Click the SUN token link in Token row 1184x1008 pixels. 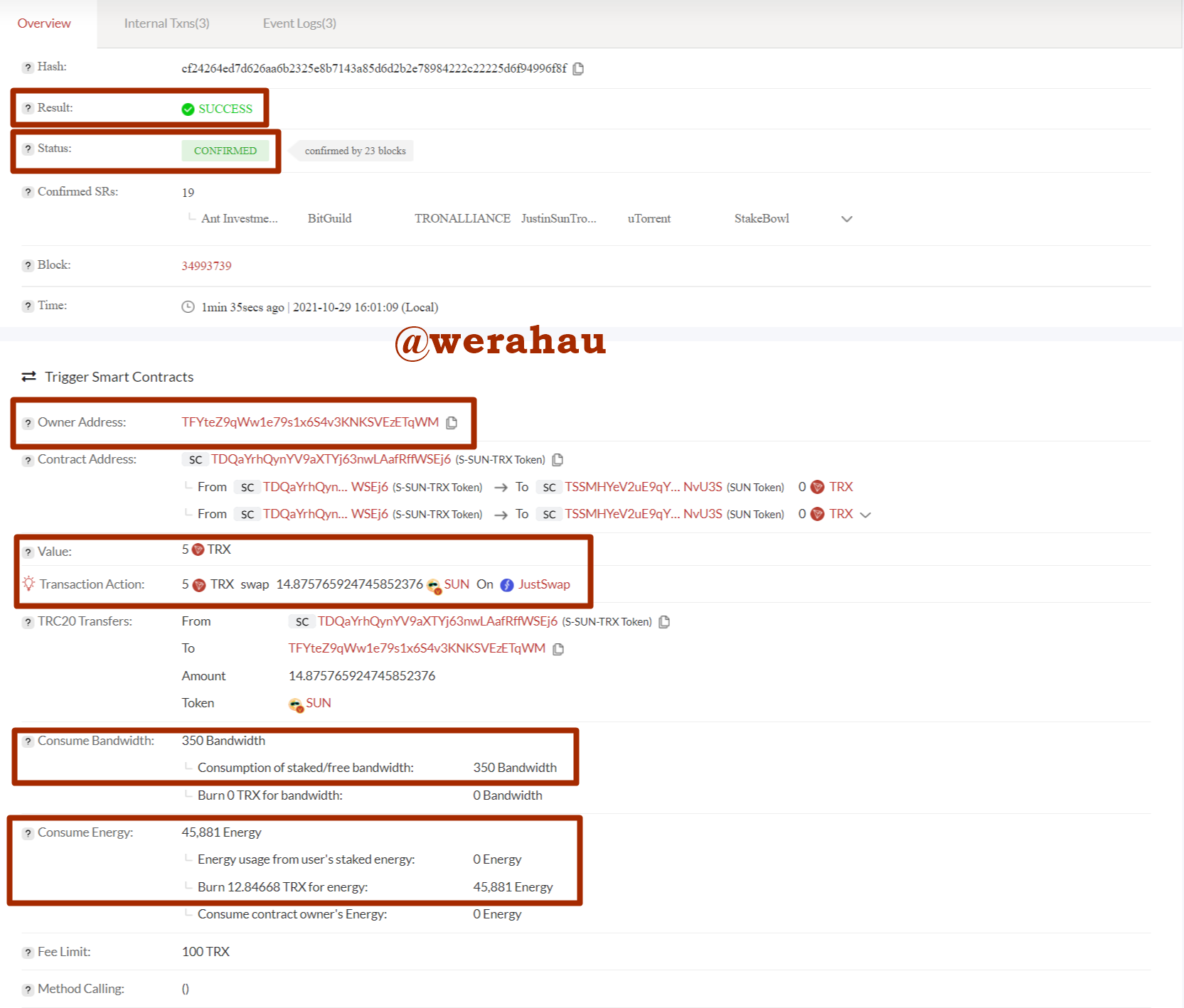[318, 703]
